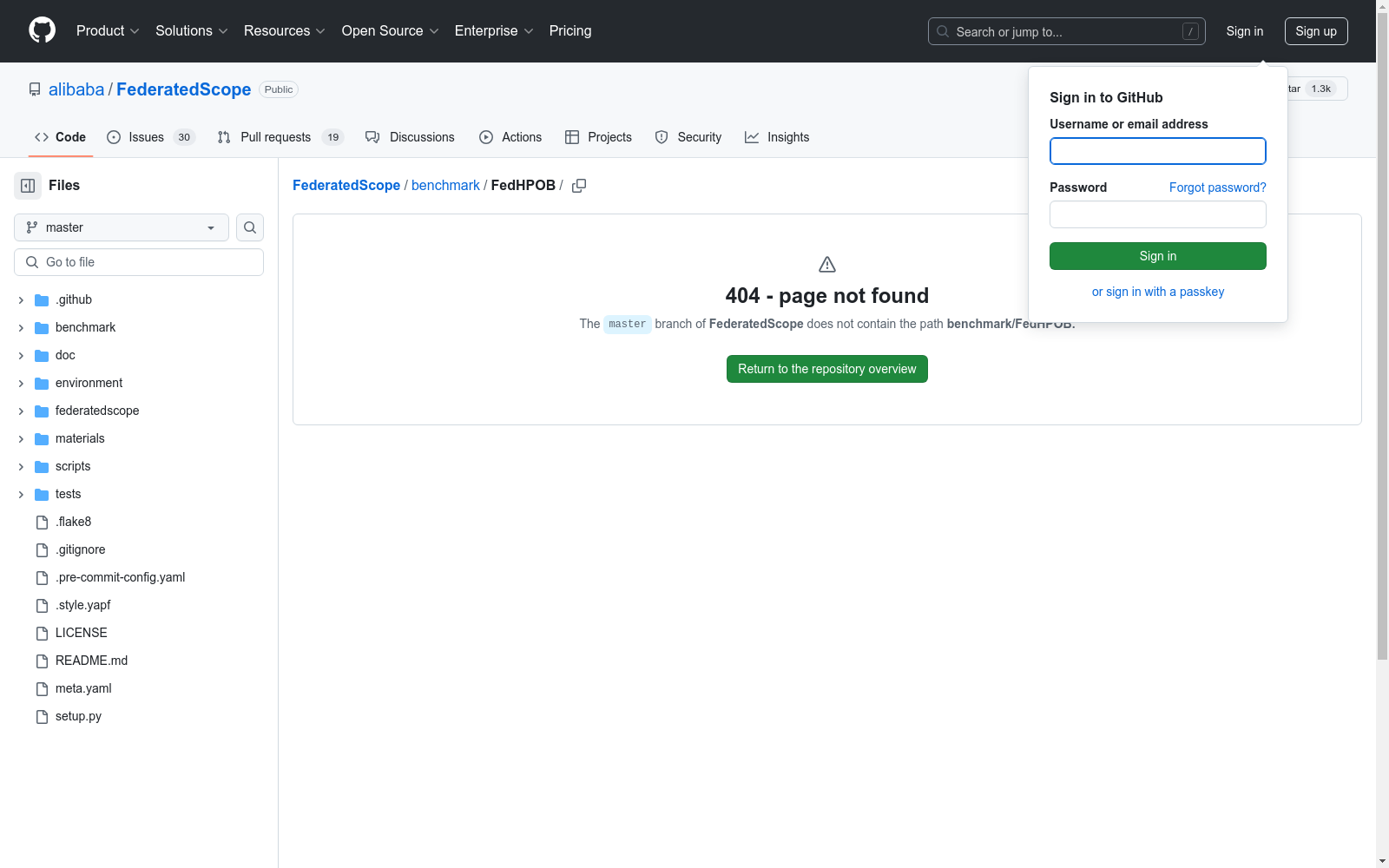
Task: Switch to the Issues tab
Action: (151, 137)
